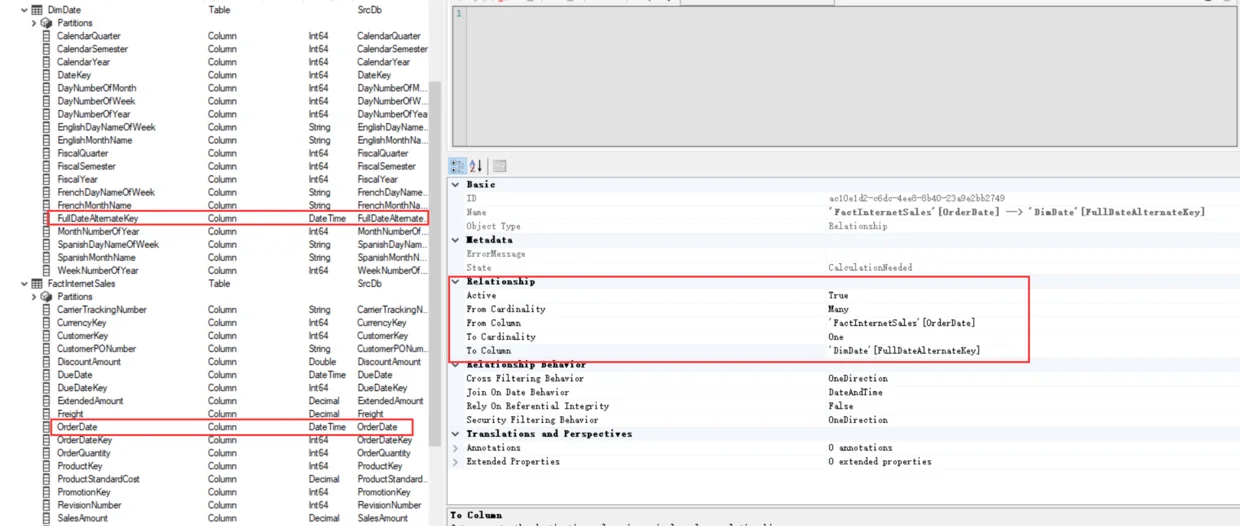Viewport: 1240px width, 526px height.
Task: Select the To Cardinality value One
Action: 836,337
